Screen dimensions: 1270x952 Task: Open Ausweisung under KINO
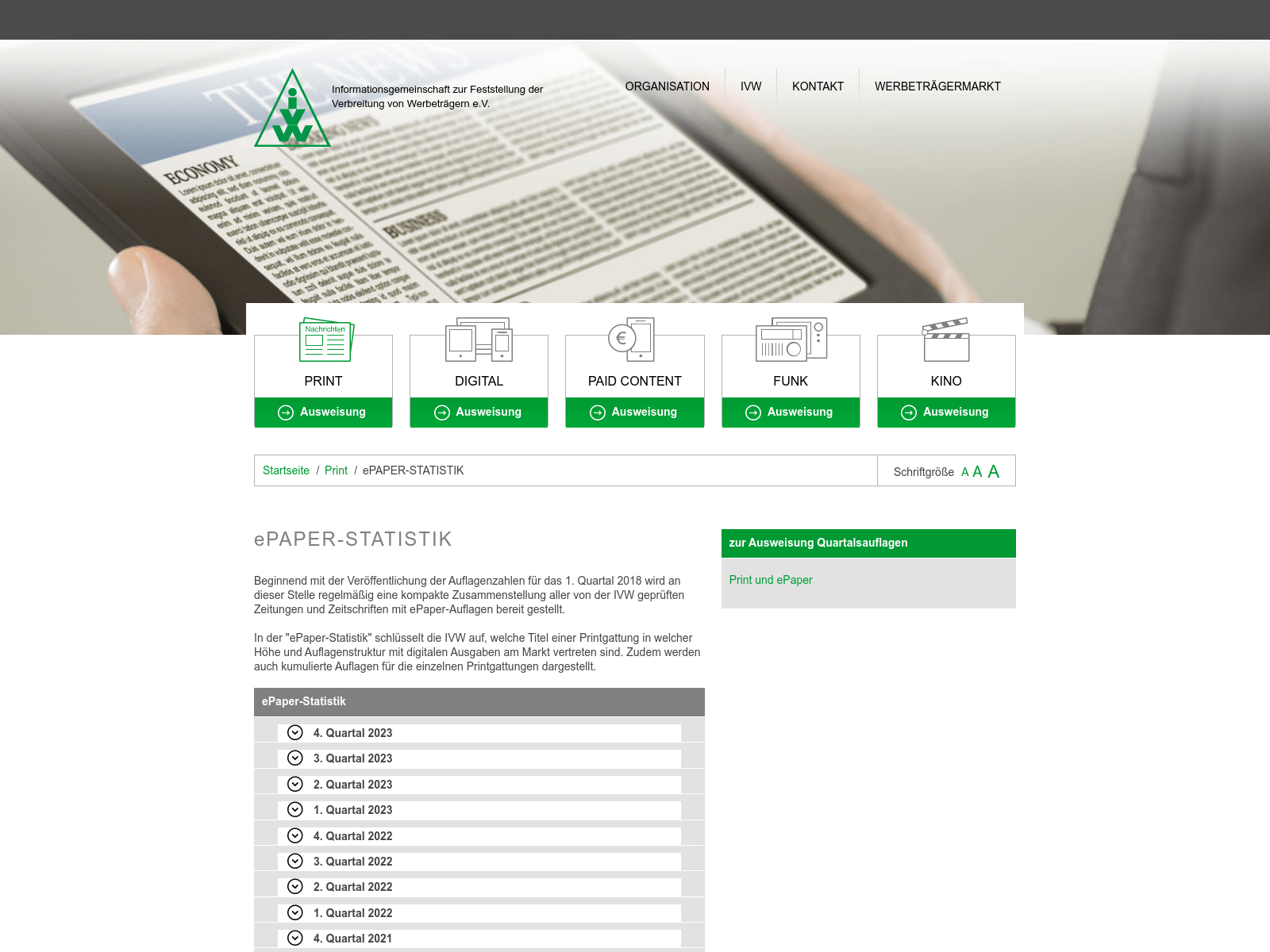[x=946, y=413]
